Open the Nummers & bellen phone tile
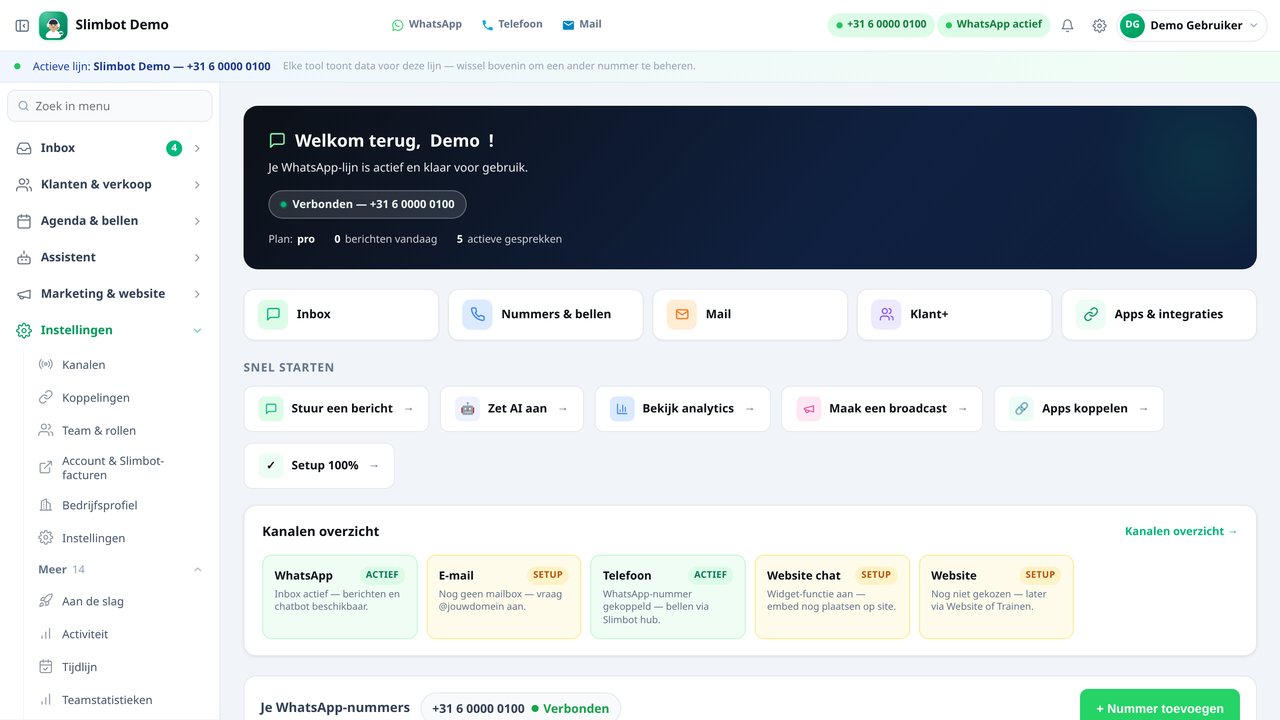1280x720 pixels. coord(546,314)
